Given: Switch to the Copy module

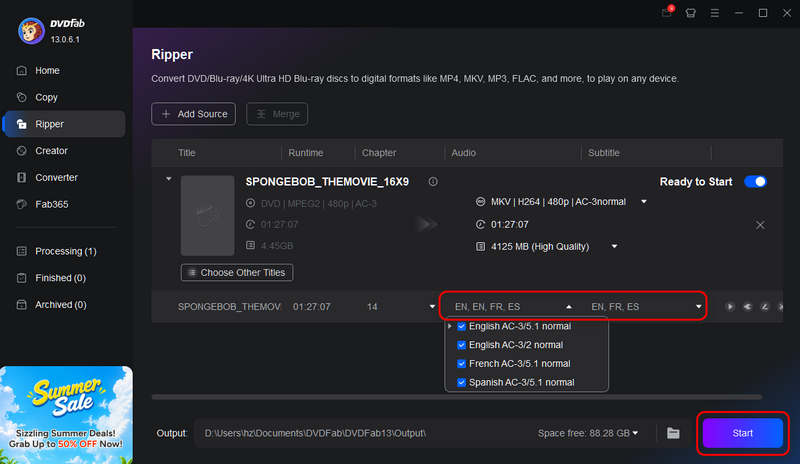Looking at the screenshot, I should [x=46, y=97].
